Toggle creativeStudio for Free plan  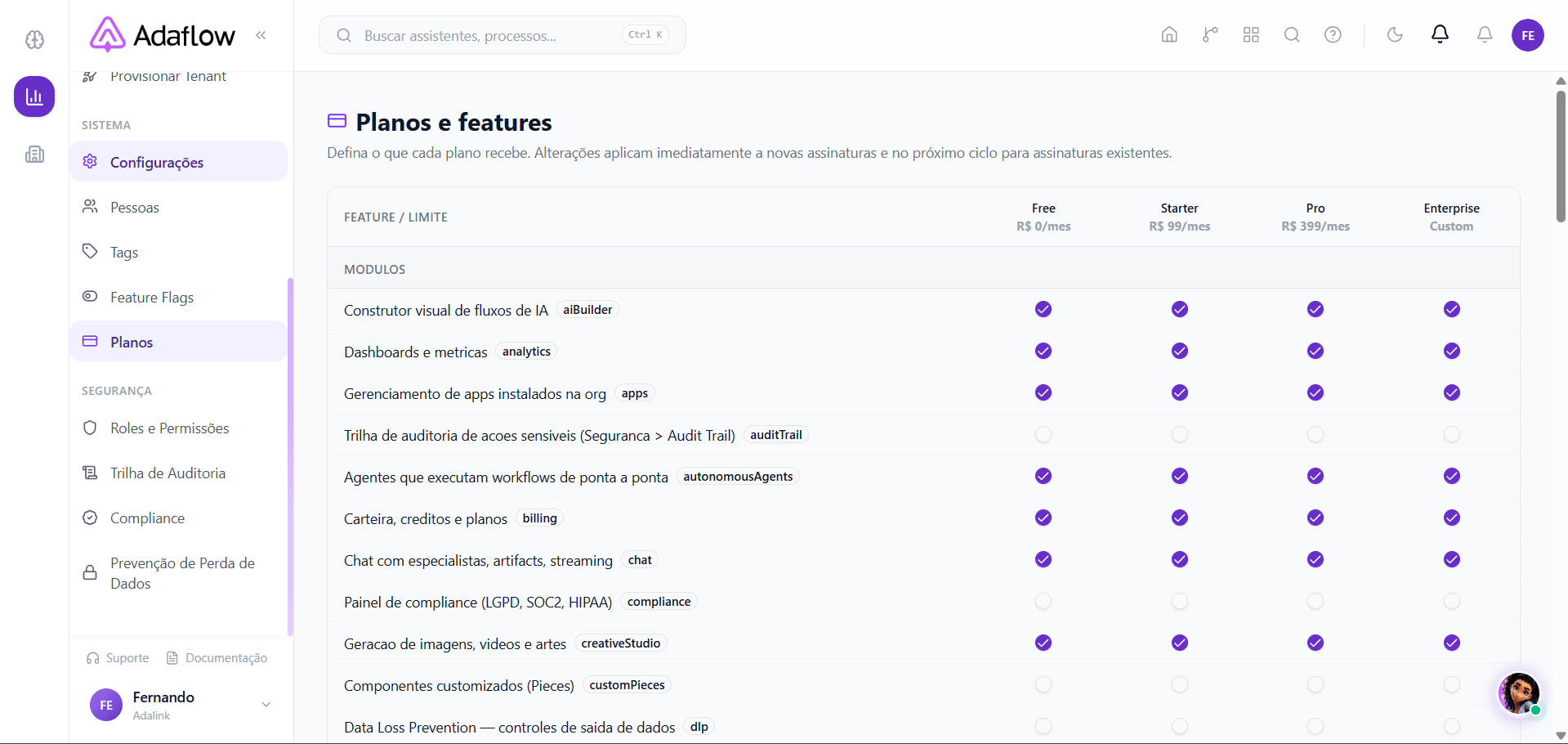[x=1043, y=643]
